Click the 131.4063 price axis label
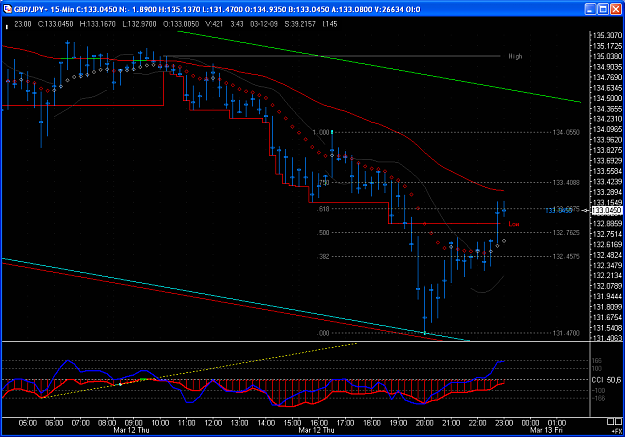Image resolution: width=625 pixels, height=437 pixels. [607, 339]
